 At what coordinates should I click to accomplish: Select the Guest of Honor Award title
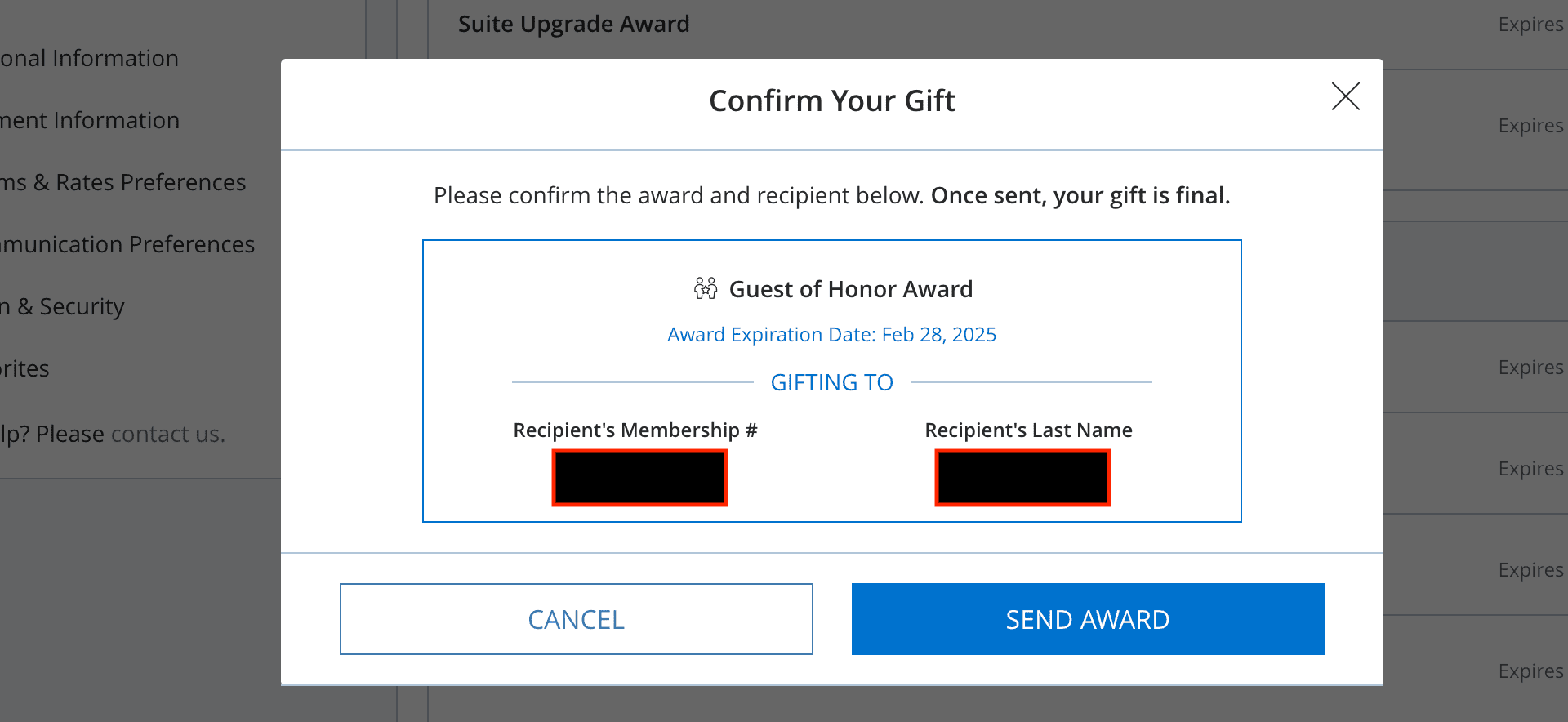click(850, 289)
